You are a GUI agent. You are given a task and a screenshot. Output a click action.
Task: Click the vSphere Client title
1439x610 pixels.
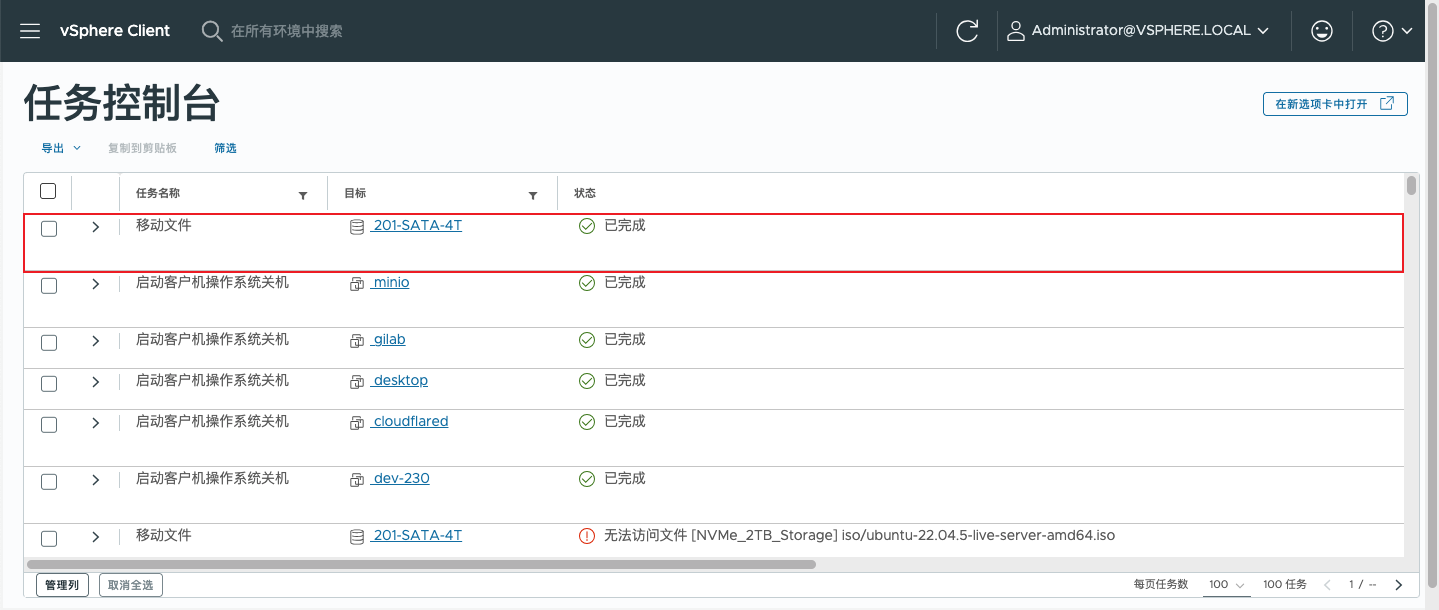click(115, 31)
